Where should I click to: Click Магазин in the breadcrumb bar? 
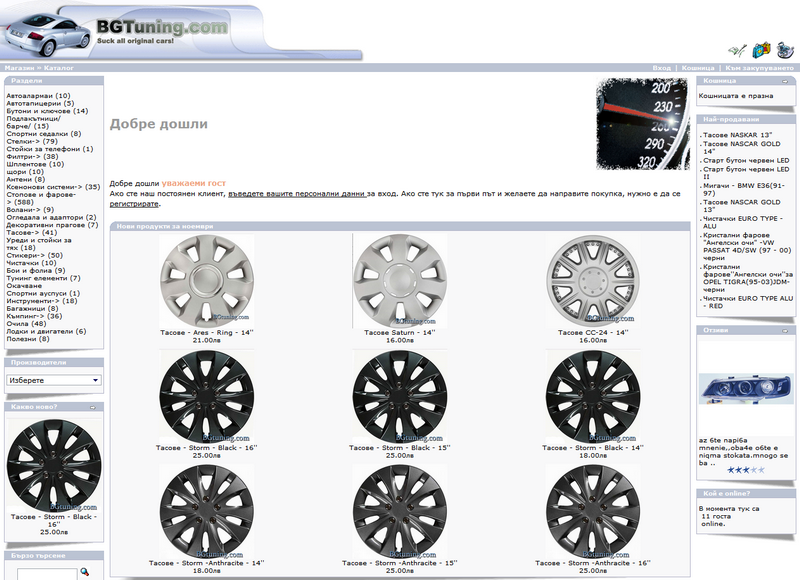[x=19, y=68]
